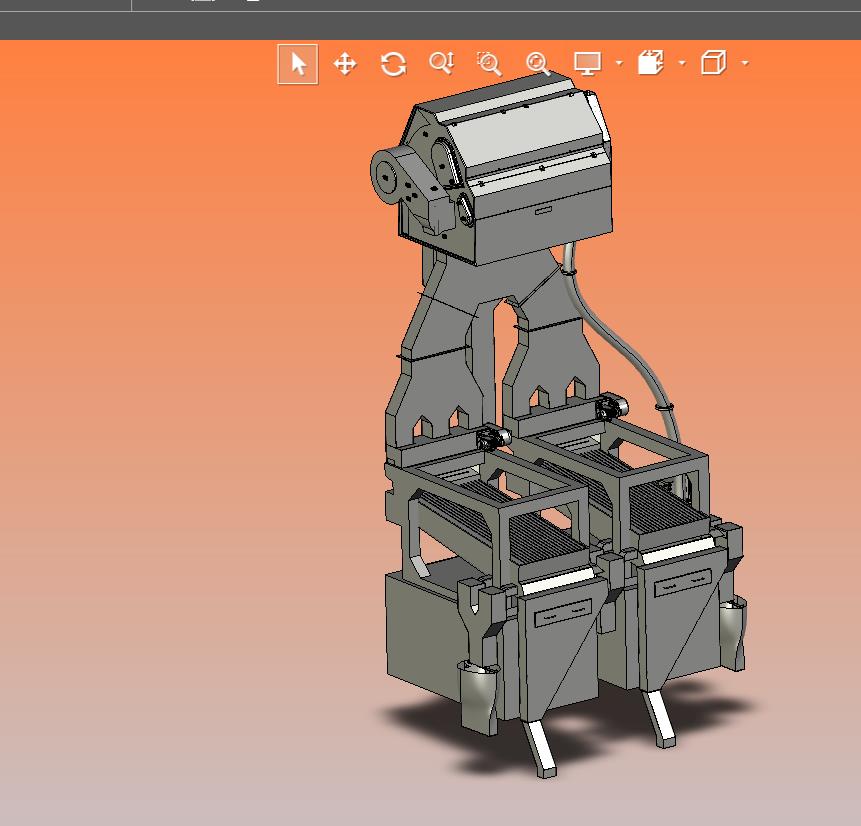Click the section view box icon
Screen dimensions: 861x826
point(651,64)
